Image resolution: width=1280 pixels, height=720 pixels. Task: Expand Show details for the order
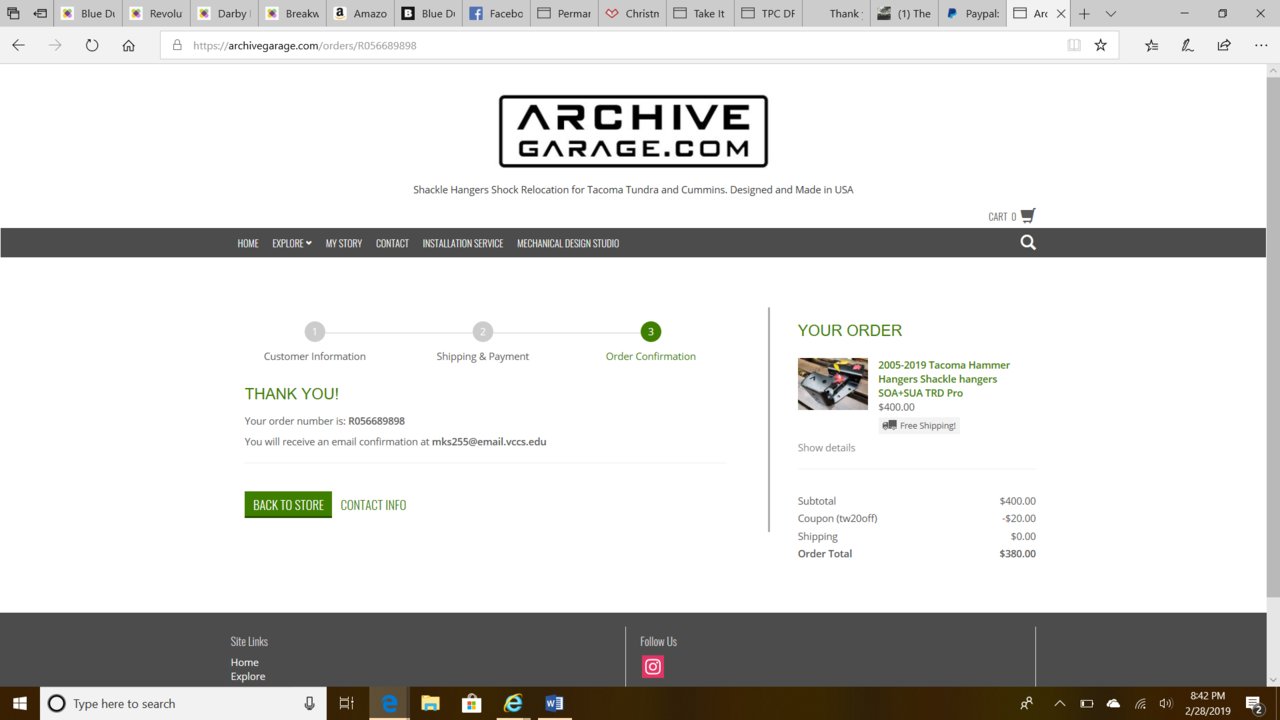pos(826,447)
